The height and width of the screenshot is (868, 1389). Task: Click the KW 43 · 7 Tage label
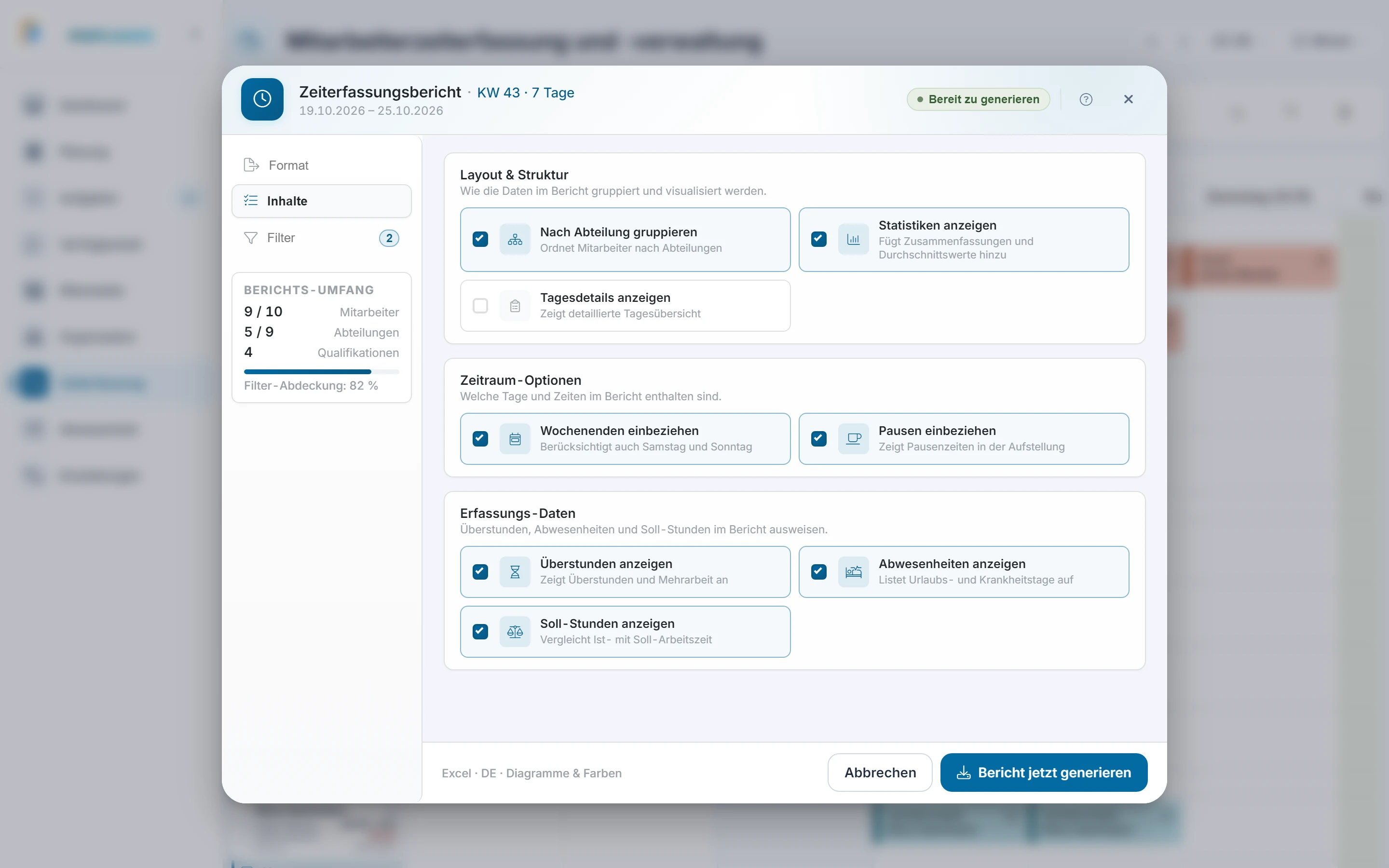(525, 93)
